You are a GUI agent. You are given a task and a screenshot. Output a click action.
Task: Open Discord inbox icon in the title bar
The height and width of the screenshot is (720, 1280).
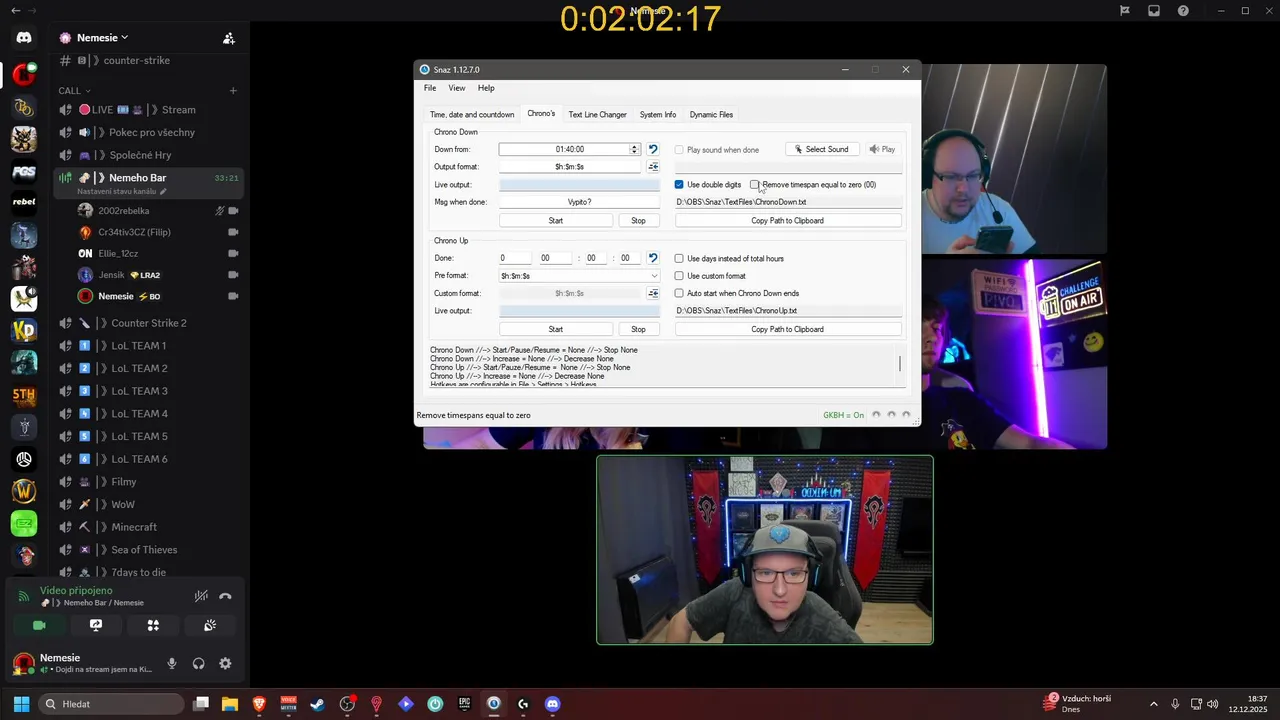tap(1154, 11)
